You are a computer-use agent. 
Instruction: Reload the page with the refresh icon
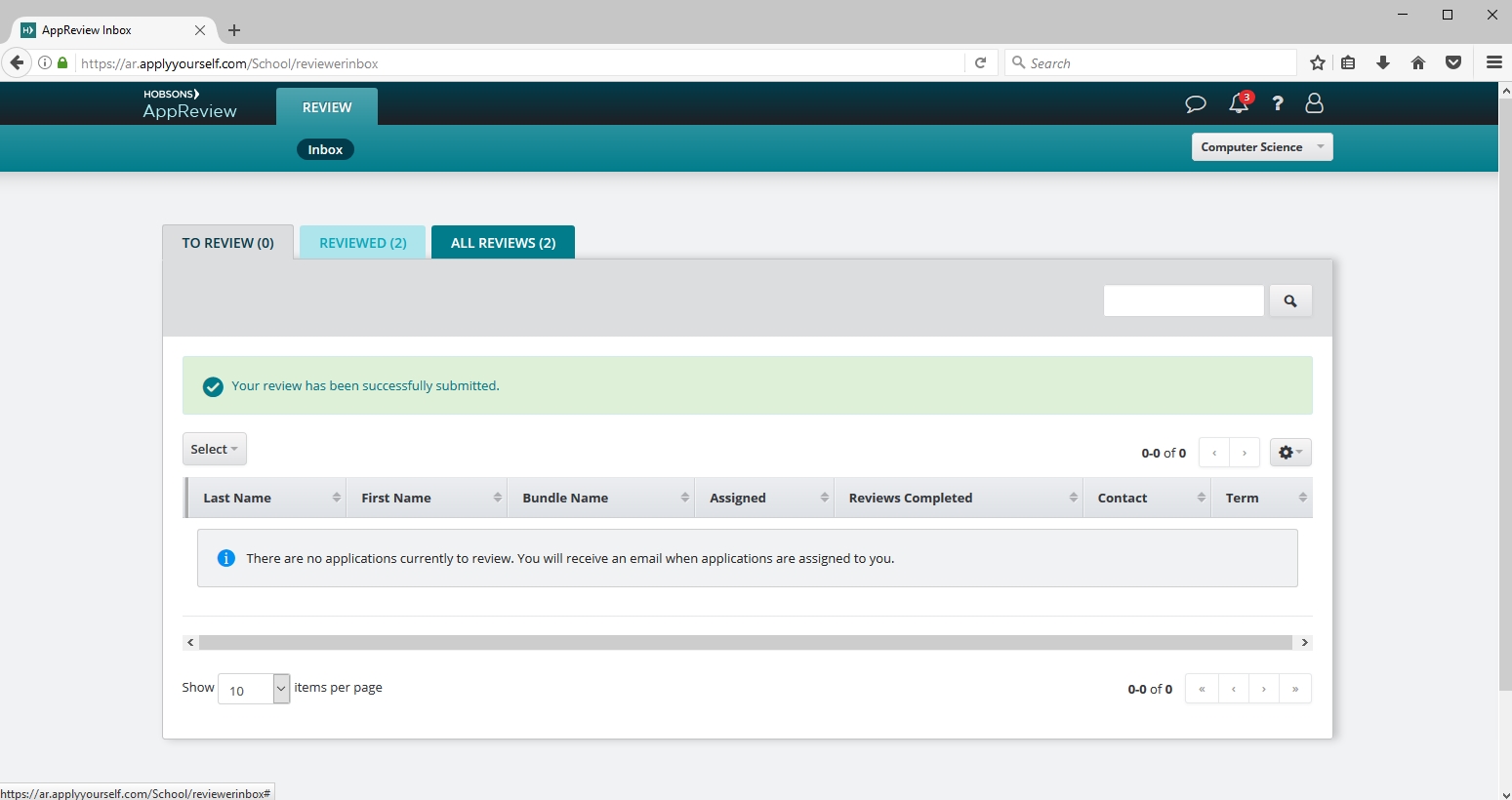980,63
